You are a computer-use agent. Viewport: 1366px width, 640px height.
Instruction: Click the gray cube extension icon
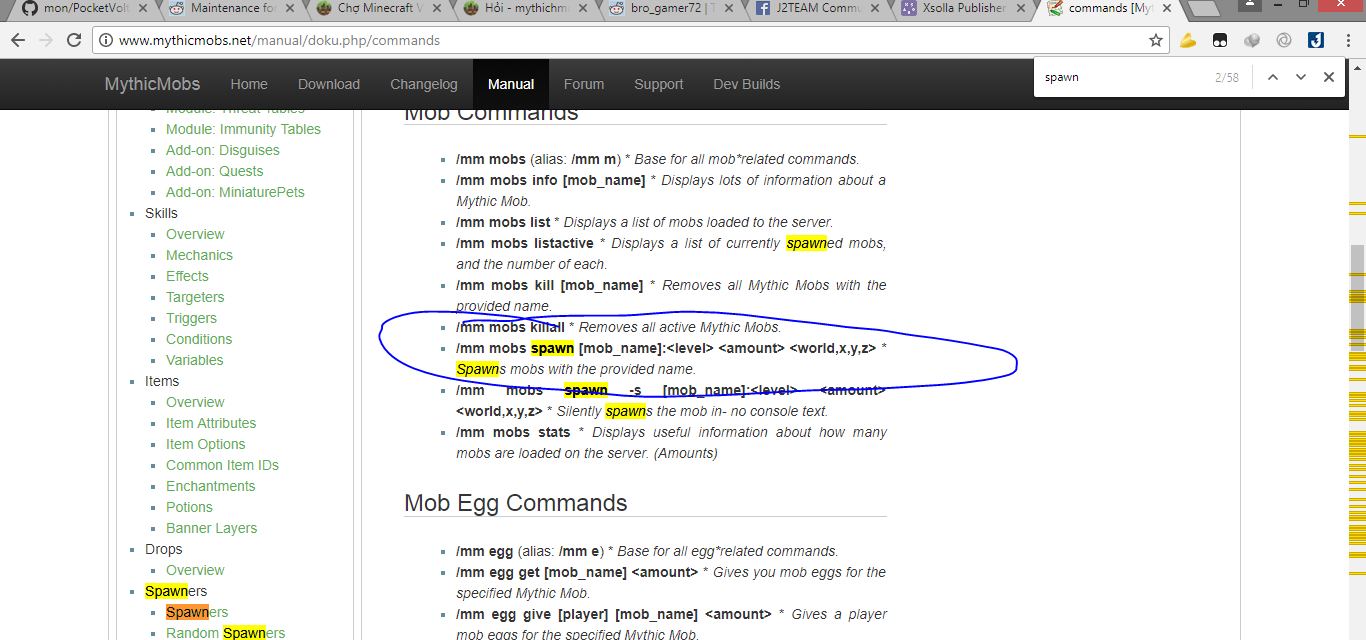pyautogui.click(x=1252, y=41)
